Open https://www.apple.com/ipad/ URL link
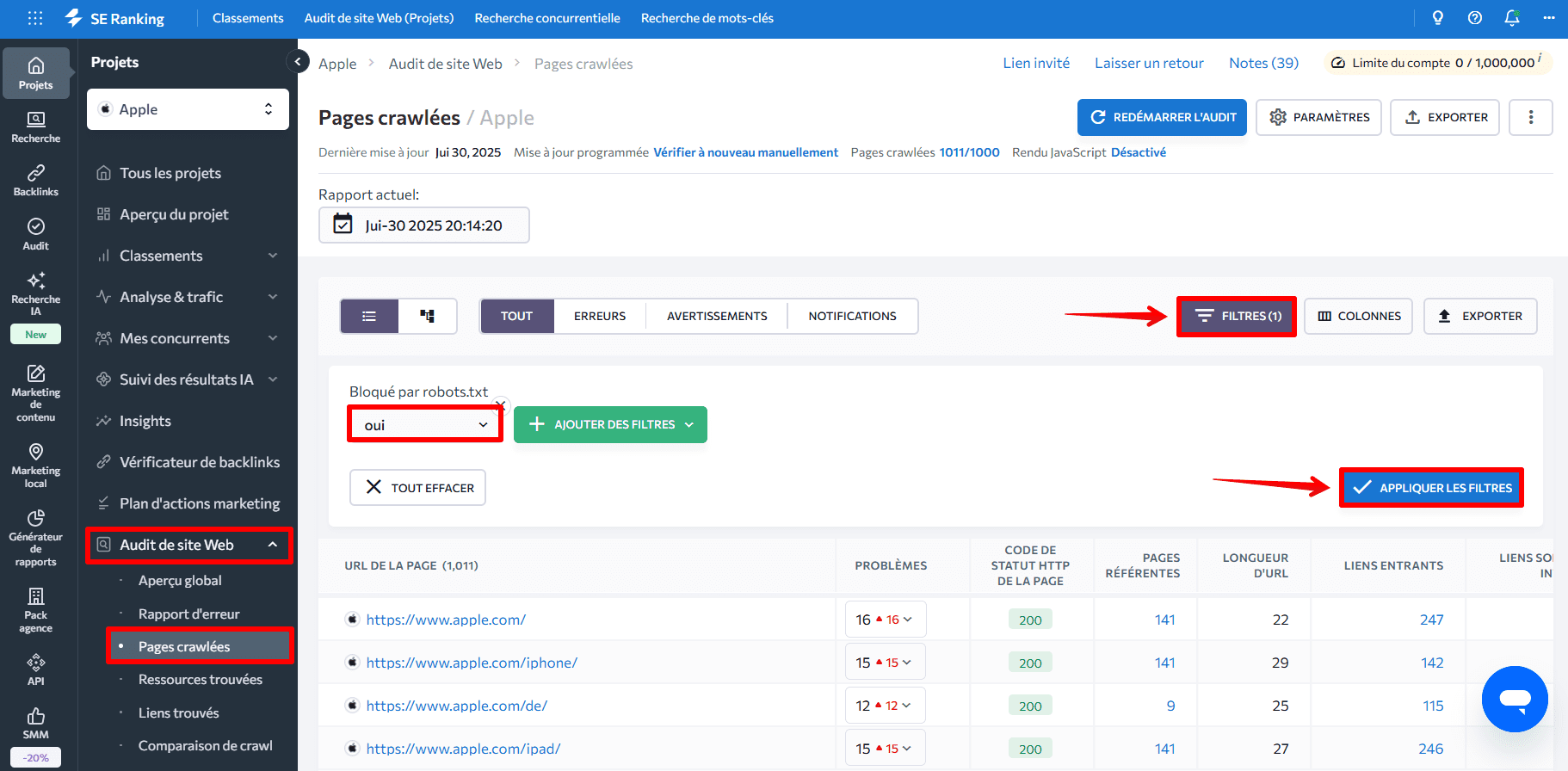Viewport: 1568px width, 771px height. point(463,749)
